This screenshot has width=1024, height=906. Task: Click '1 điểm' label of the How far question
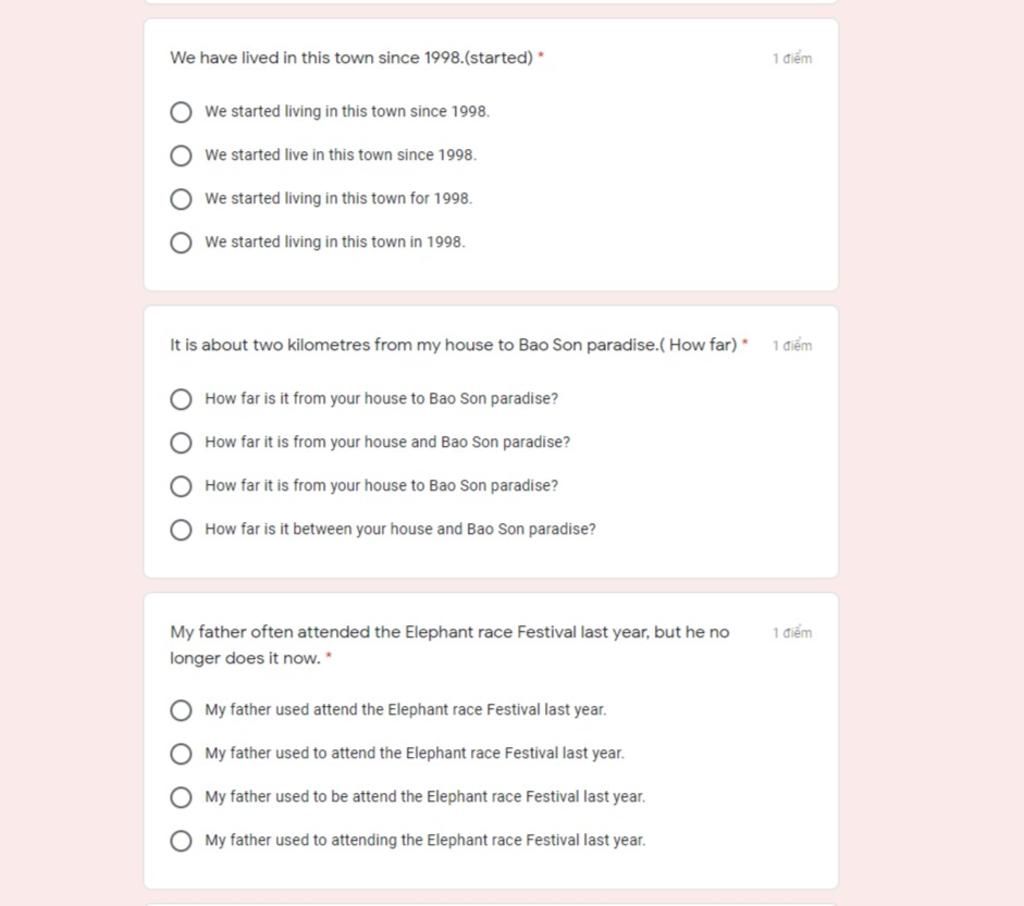point(792,346)
